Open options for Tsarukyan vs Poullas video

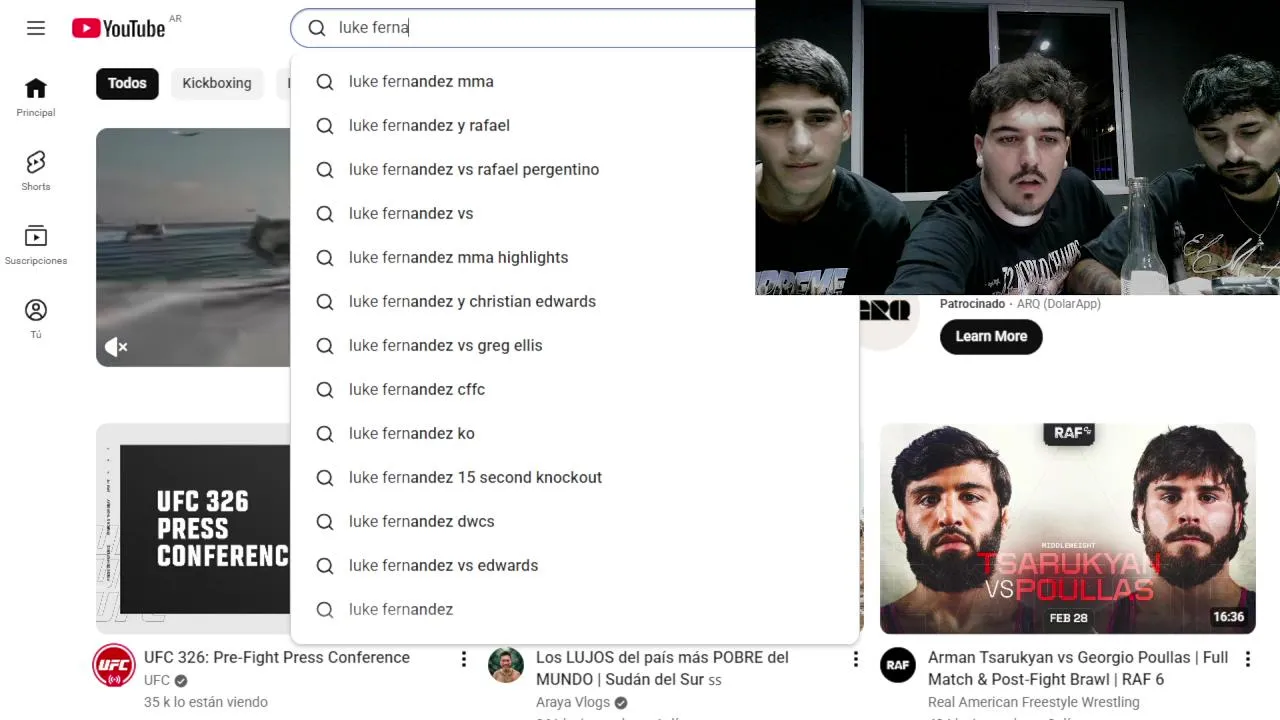click(1247, 659)
